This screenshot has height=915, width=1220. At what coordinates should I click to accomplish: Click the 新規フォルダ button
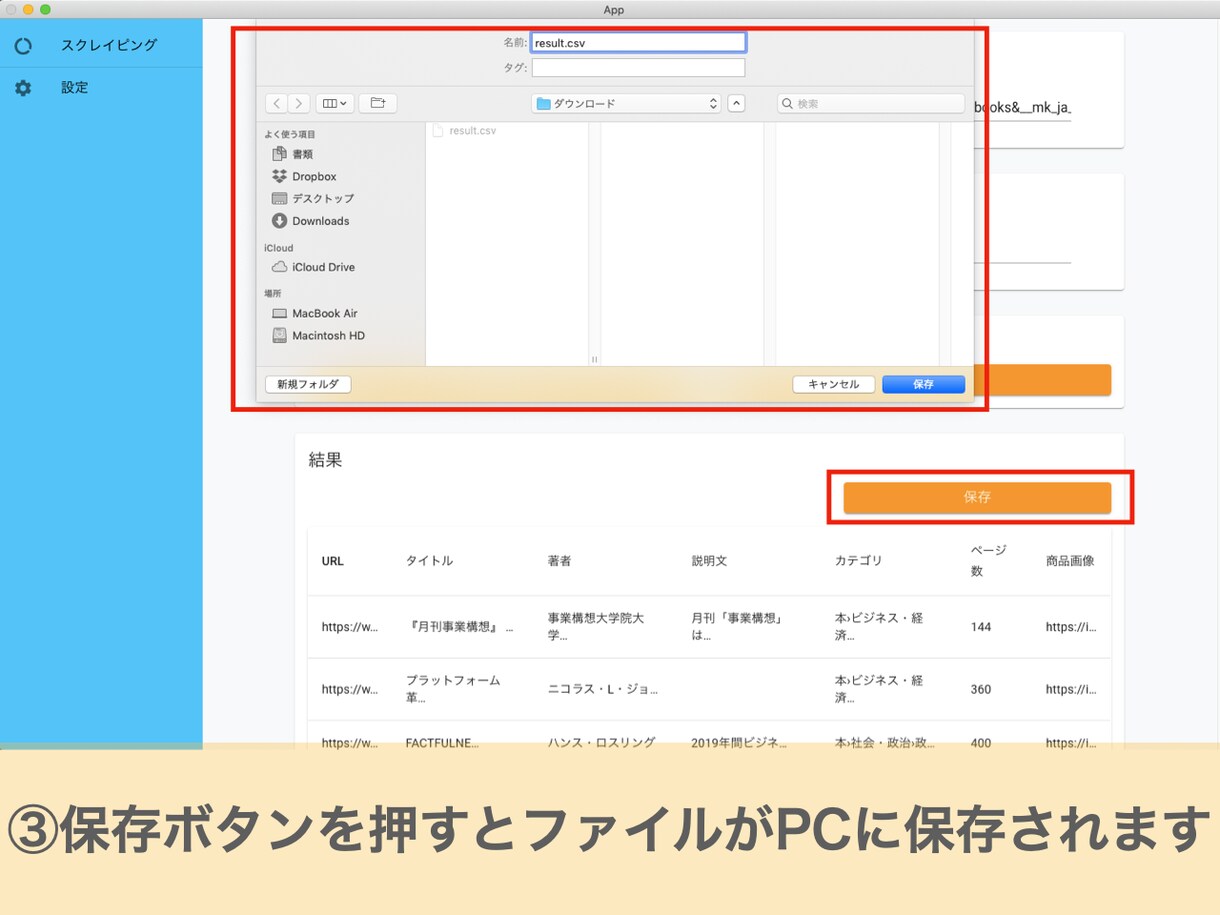[308, 384]
